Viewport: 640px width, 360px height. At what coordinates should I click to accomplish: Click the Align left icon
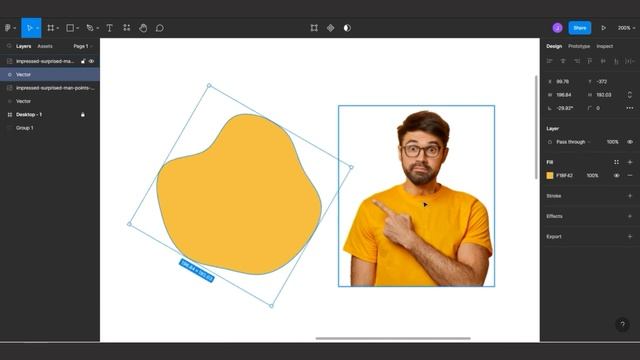click(549, 61)
